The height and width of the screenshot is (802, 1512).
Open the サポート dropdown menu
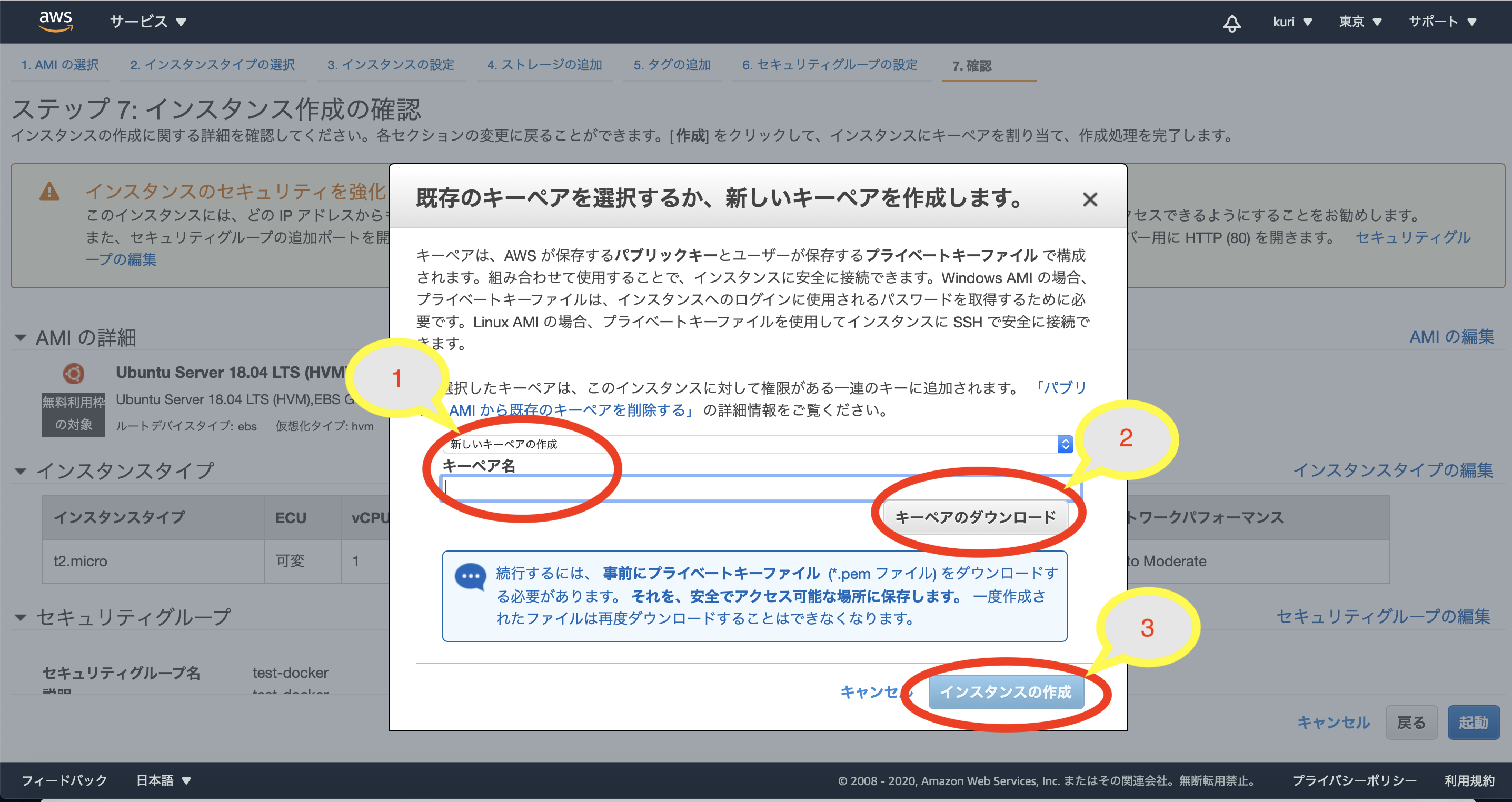(1442, 22)
